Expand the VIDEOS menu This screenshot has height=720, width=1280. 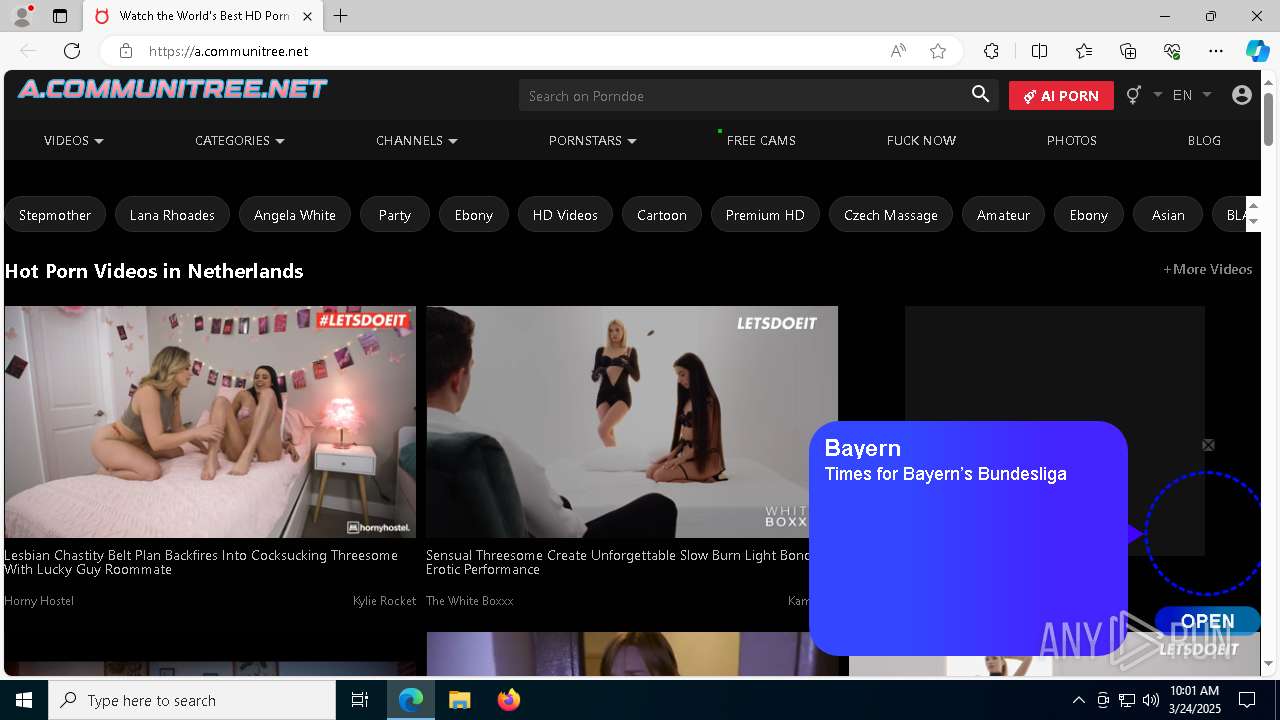[74, 141]
